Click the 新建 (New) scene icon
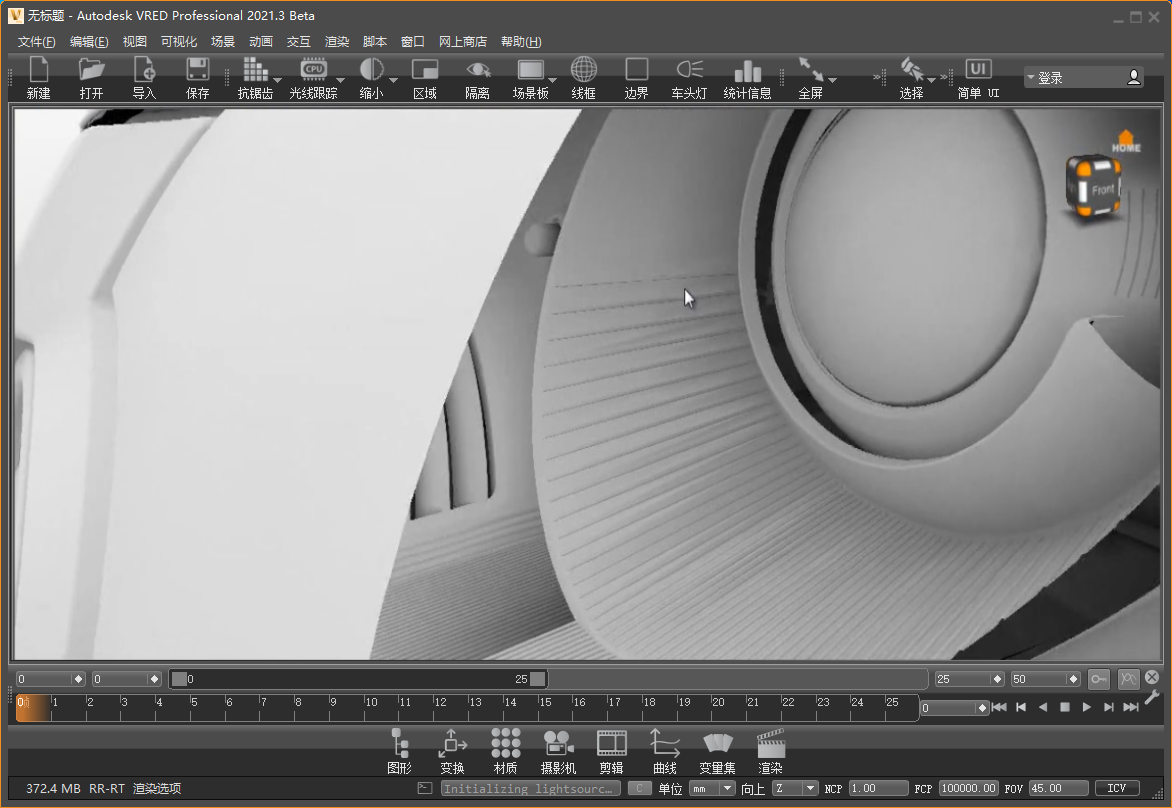 coord(38,70)
